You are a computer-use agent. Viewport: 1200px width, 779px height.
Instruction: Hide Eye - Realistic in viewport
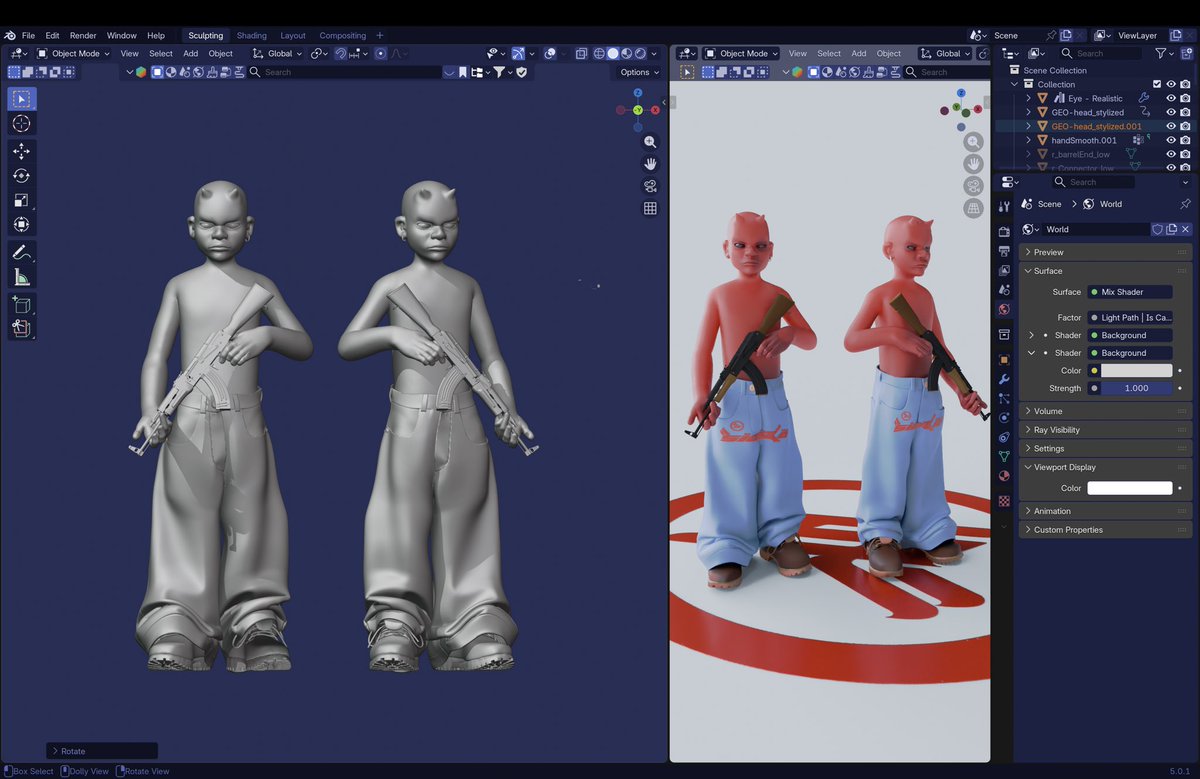(x=1171, y=98)
